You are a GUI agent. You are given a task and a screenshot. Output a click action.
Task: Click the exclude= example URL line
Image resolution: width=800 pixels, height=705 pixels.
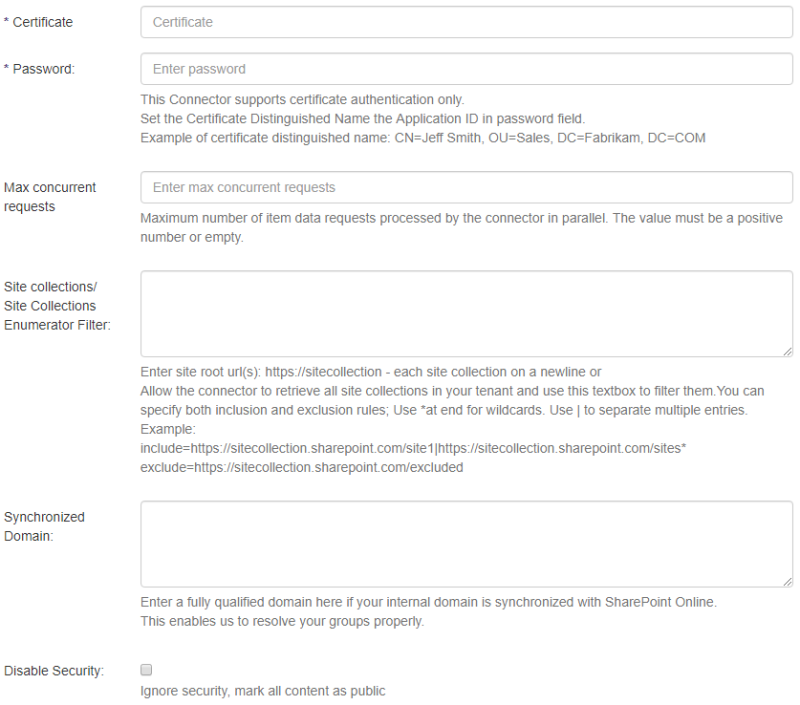point(301,467)
